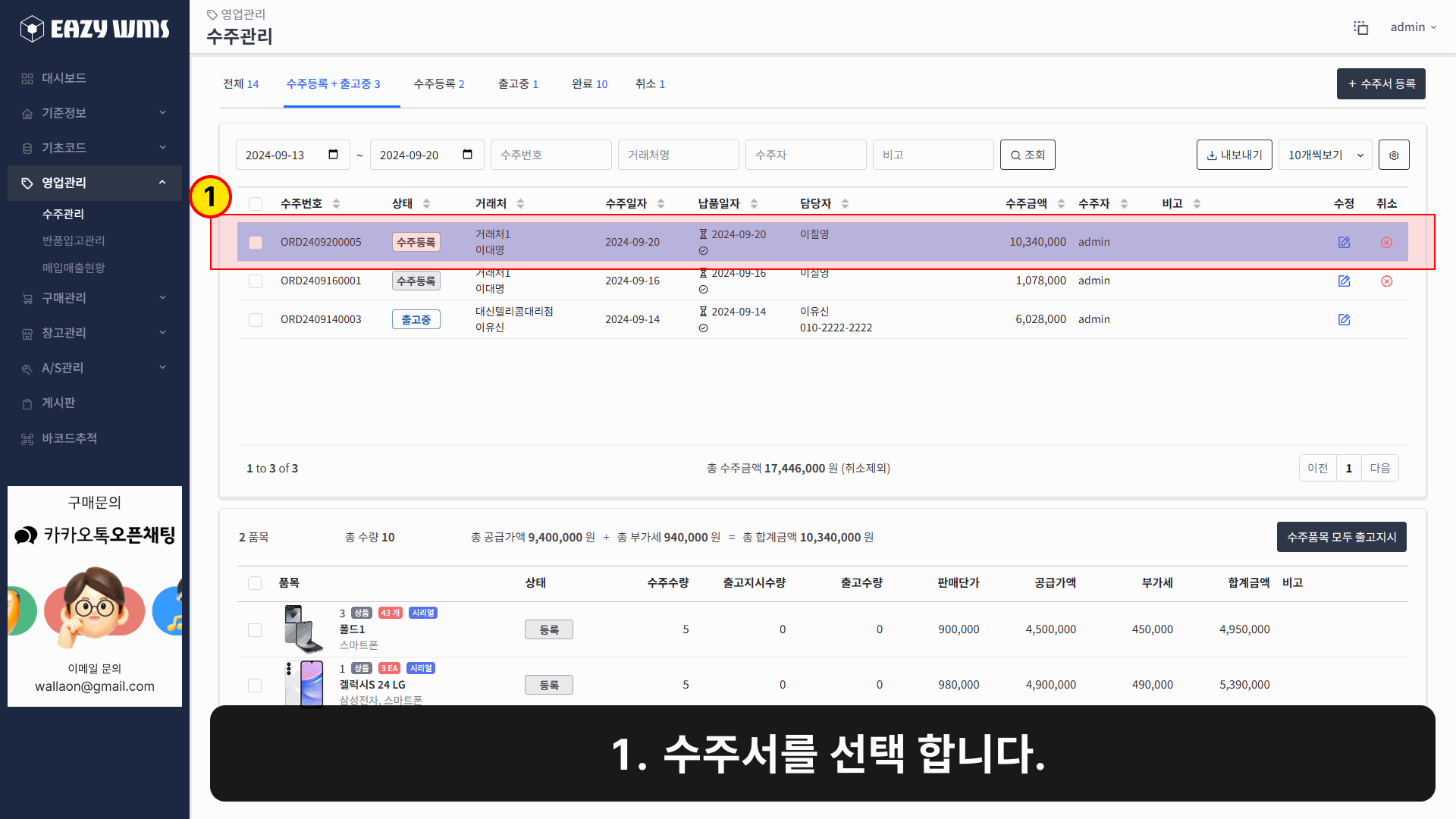Switch to the 출고중 tab
Image resolution: width=1456 pixels, height=819 pixels.
tap(518, 83)
